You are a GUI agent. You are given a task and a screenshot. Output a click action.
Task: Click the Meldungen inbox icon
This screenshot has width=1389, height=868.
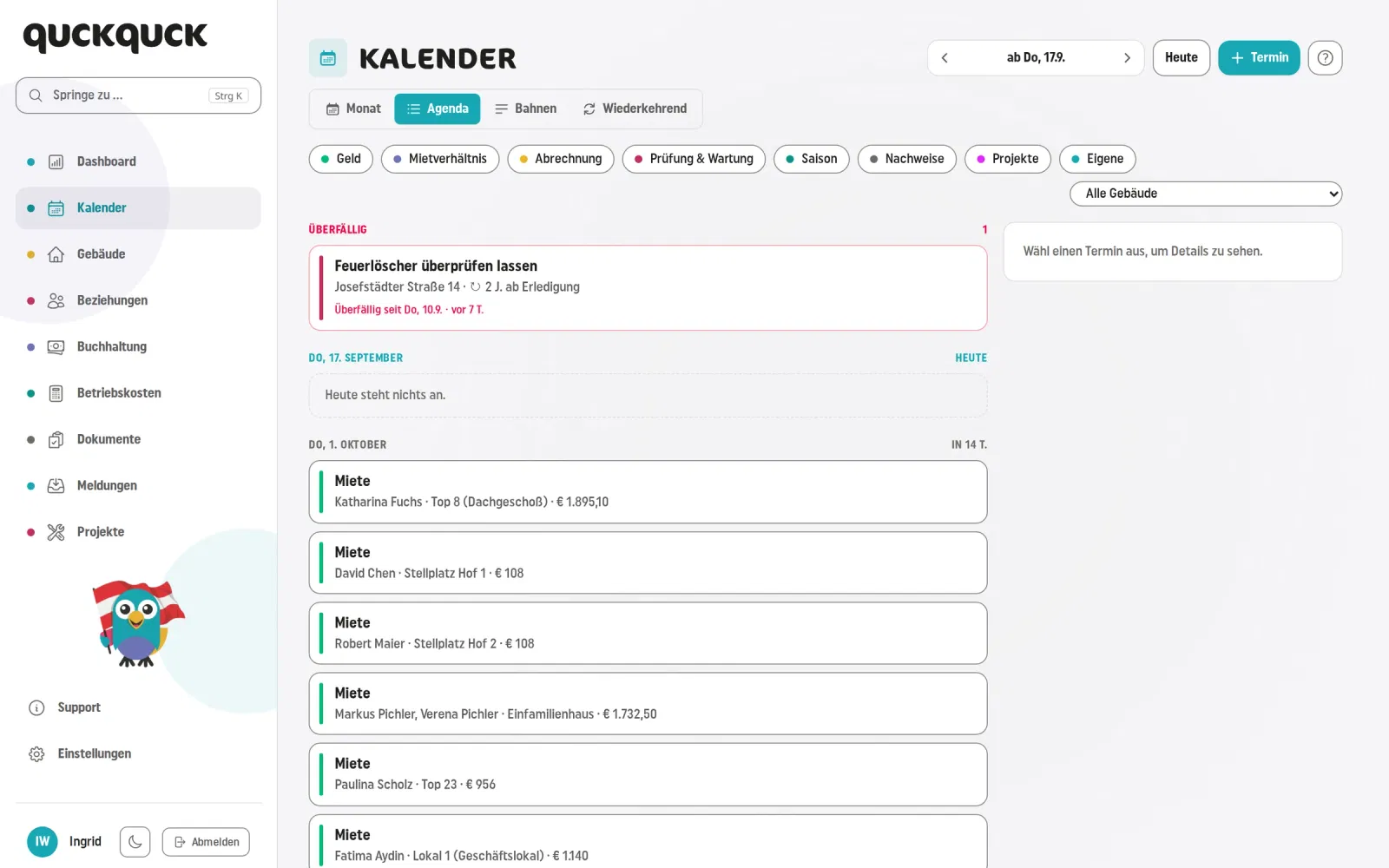pyautogui.click(x=56, y=486)
